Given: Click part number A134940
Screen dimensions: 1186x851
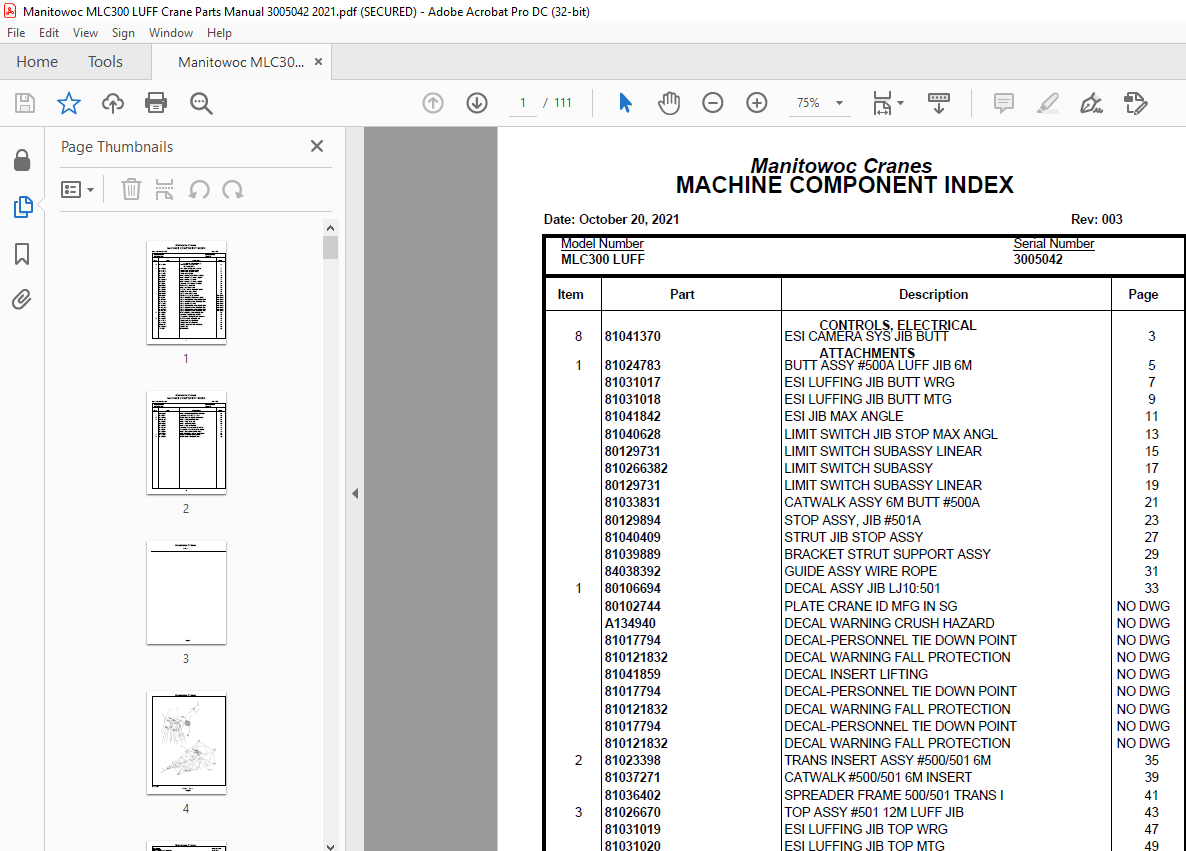Looking at the screenshot, I should [x=630, y=623].
